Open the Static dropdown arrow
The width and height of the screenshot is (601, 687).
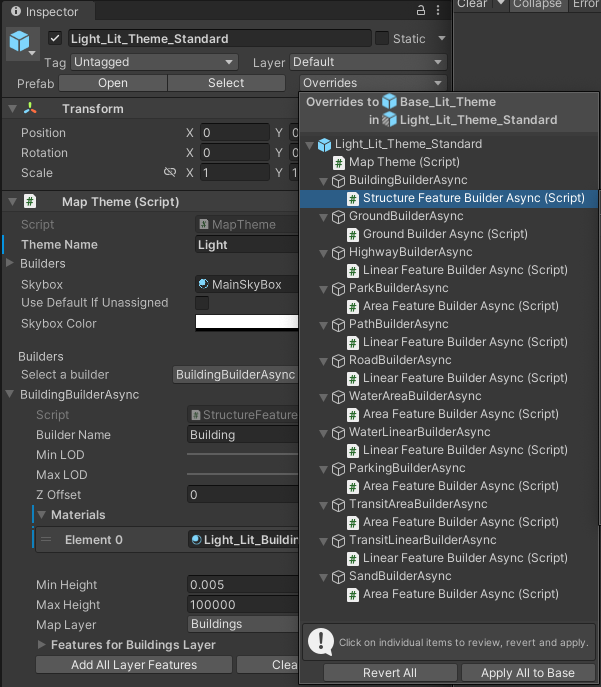[442, 38]
